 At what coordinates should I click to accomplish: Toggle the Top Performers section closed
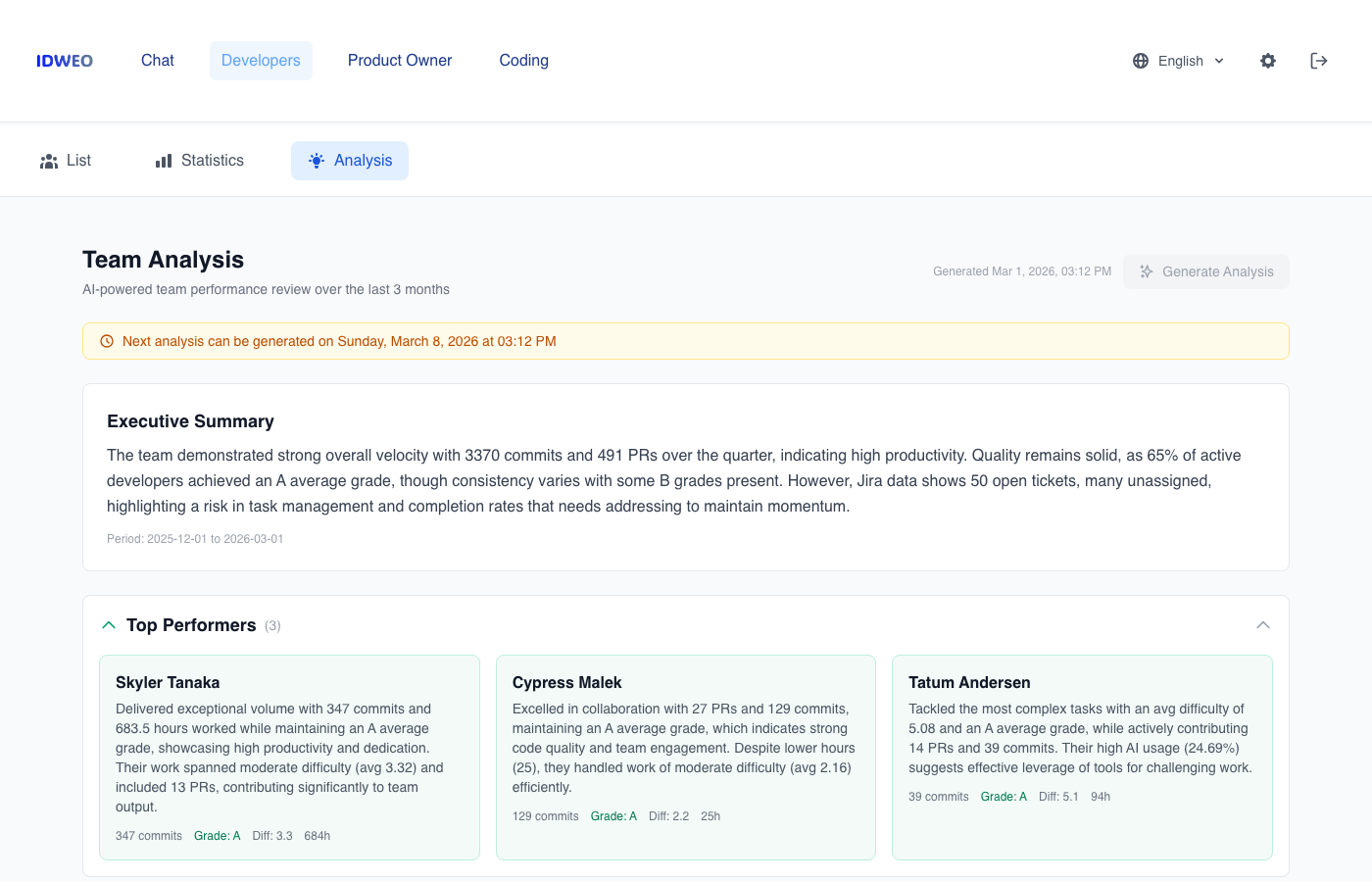point(191,624)
